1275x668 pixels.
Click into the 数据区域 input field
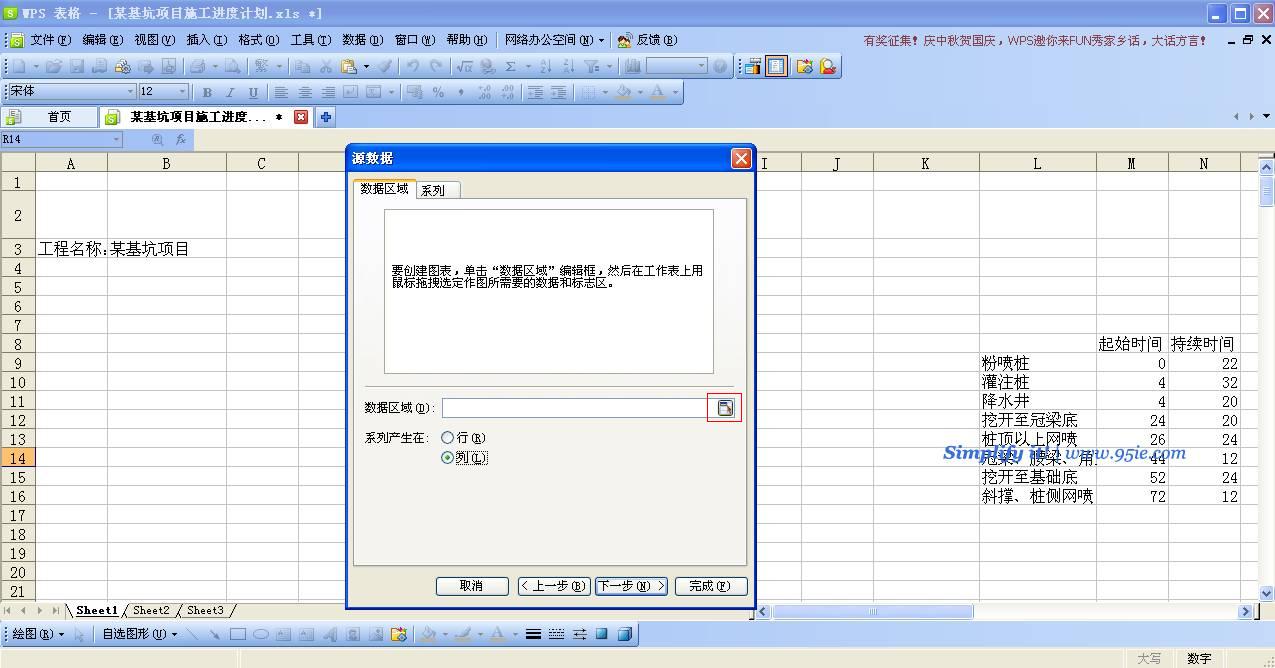(574, 407)
